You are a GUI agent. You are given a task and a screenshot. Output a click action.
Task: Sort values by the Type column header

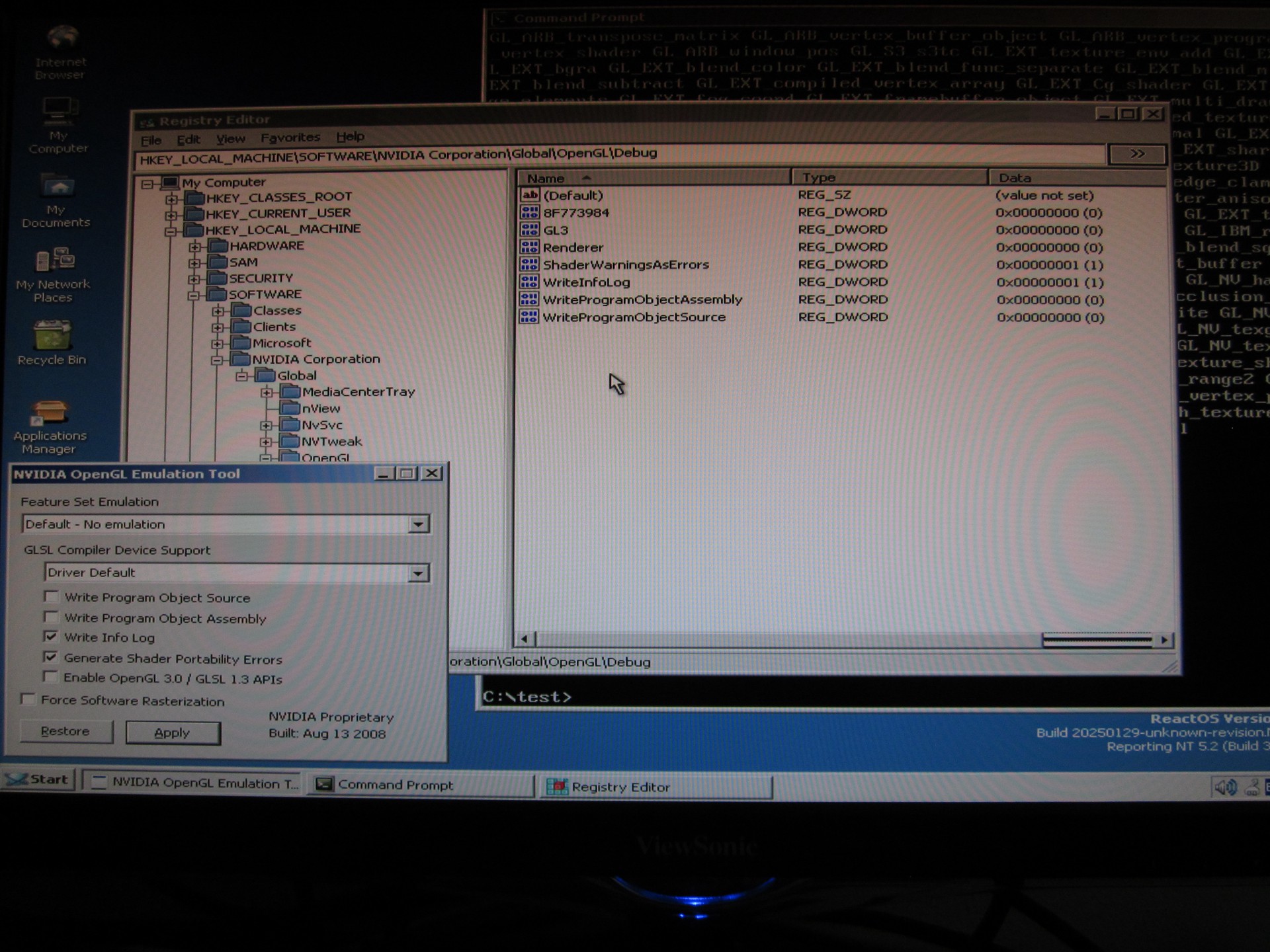click(890, 177)
